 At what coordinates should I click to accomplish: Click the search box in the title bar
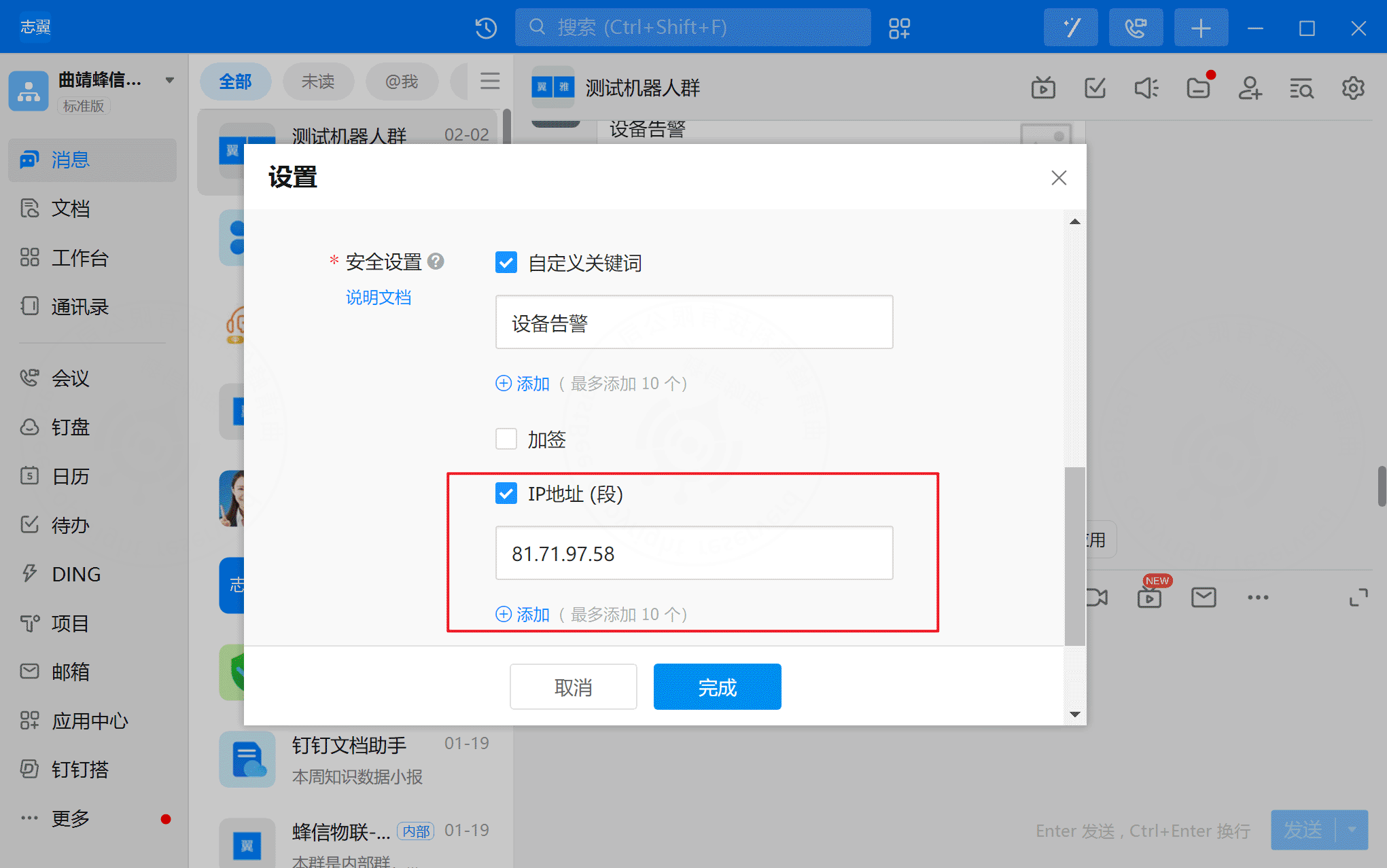pos(693,28)
